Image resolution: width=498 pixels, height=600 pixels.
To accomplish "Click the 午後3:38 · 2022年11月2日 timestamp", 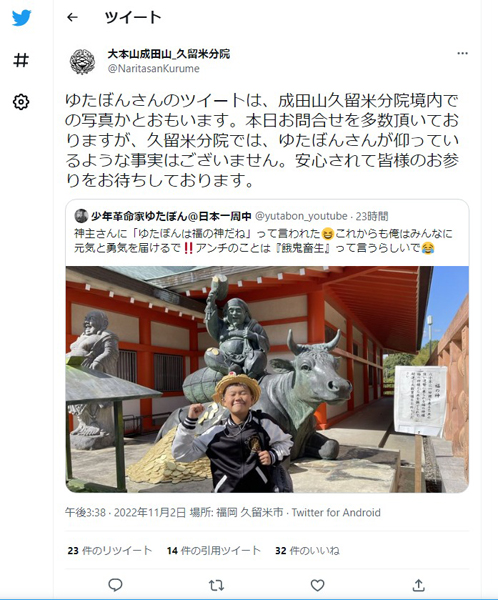I will point(125,512).
